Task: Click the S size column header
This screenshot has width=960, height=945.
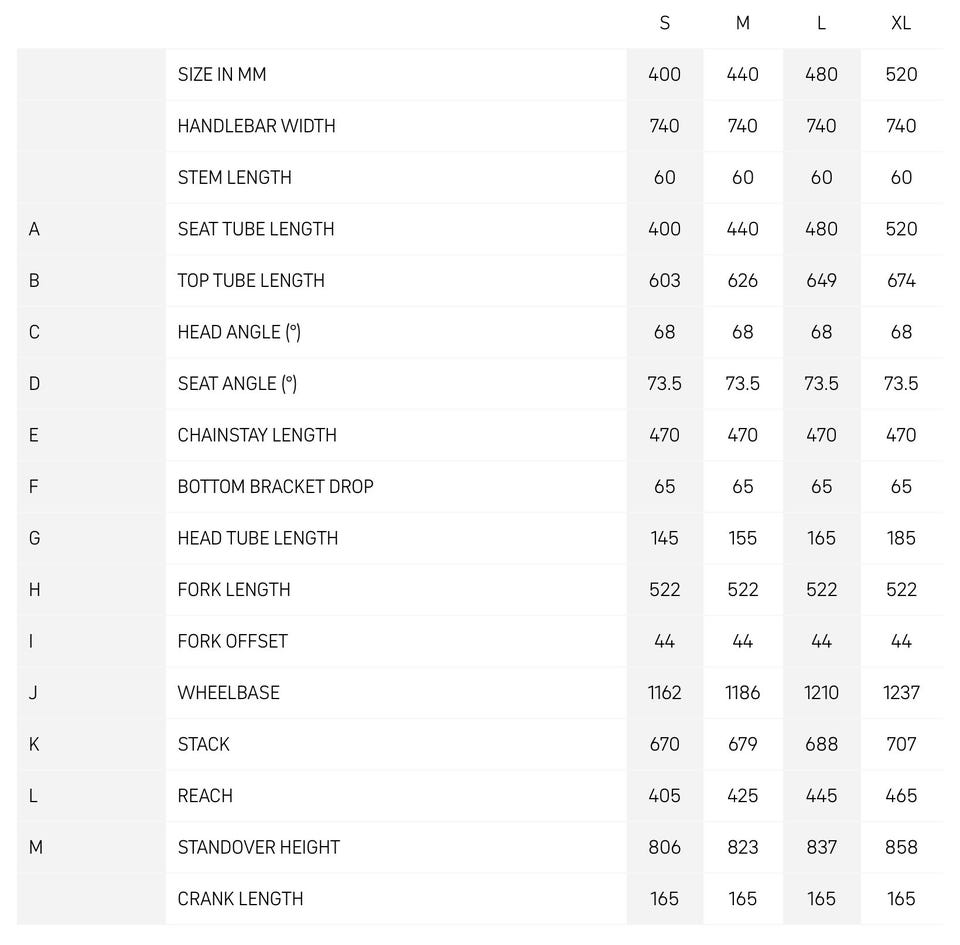Action: [x=665, y=23]
